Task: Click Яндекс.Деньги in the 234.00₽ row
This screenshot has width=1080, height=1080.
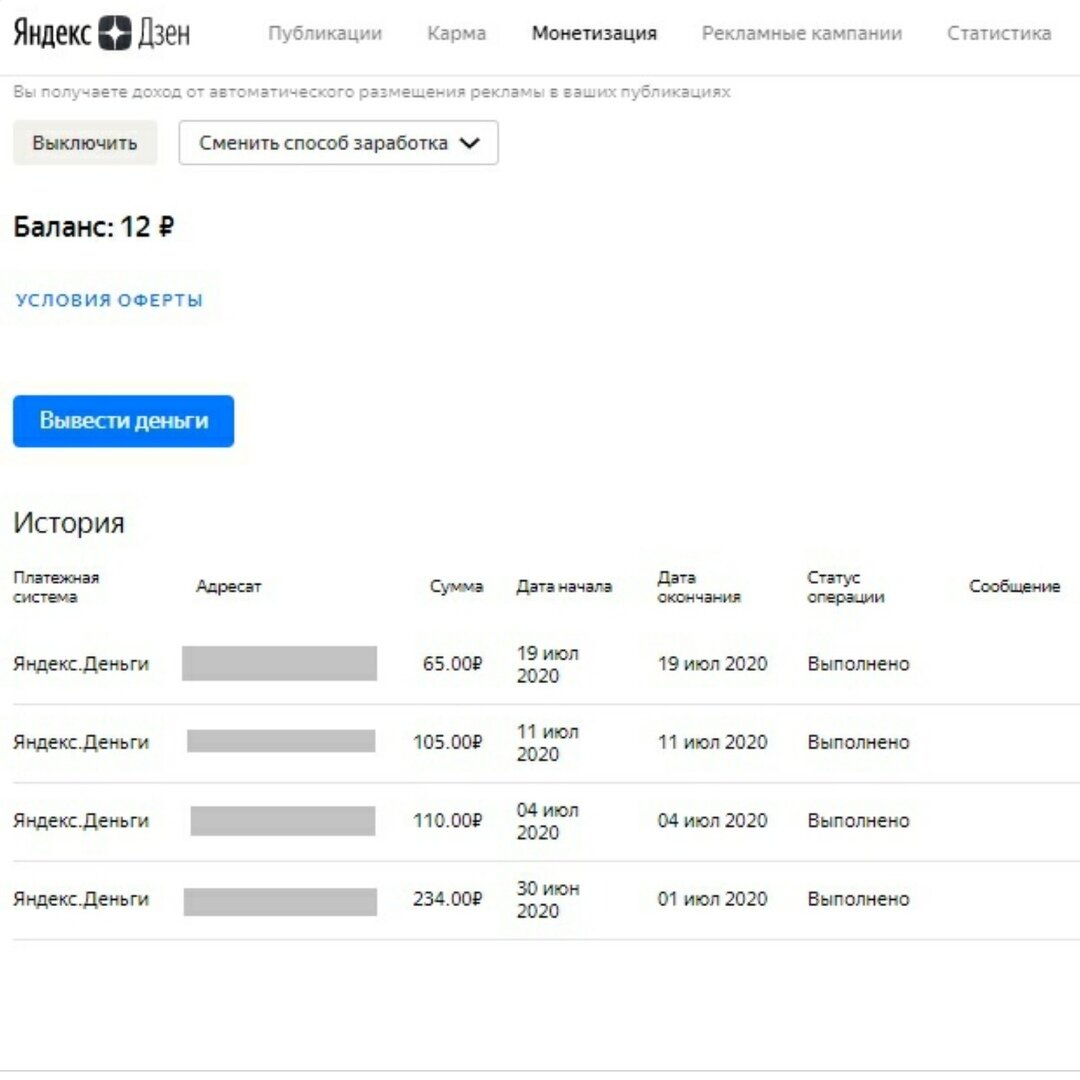Action: (81, 899)
